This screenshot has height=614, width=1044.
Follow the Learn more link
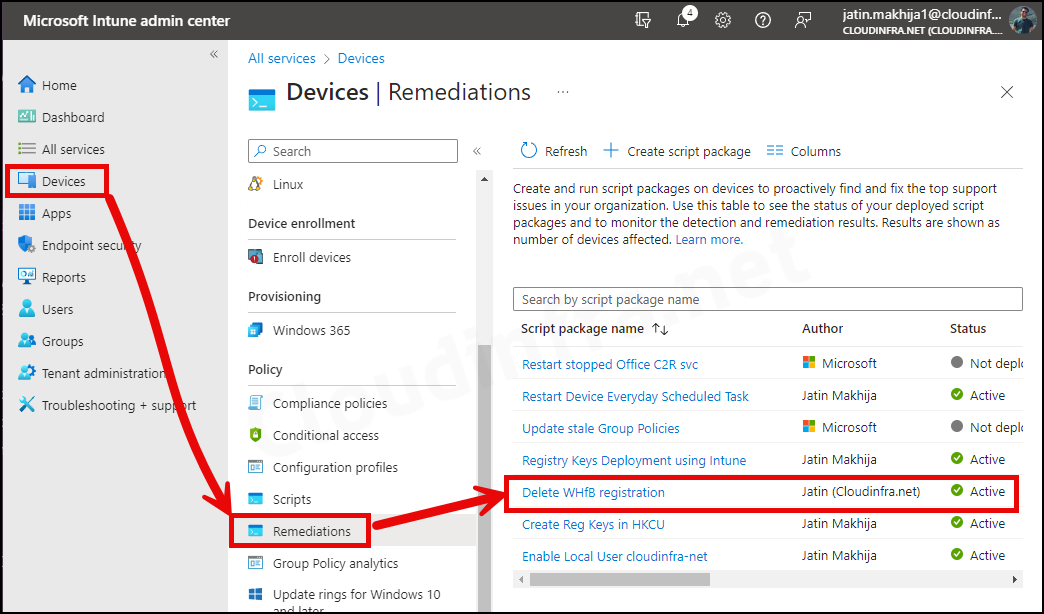(709, 239)
